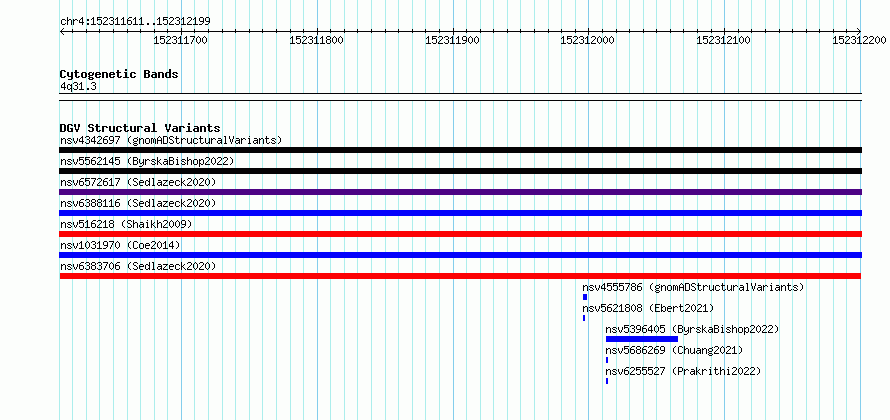The height and width of the screenshot is (420, 890).
Task: Click the nsv4342697 gnomADStructuralVariants label
Action: pyautogui.click(x=171, y=140)
